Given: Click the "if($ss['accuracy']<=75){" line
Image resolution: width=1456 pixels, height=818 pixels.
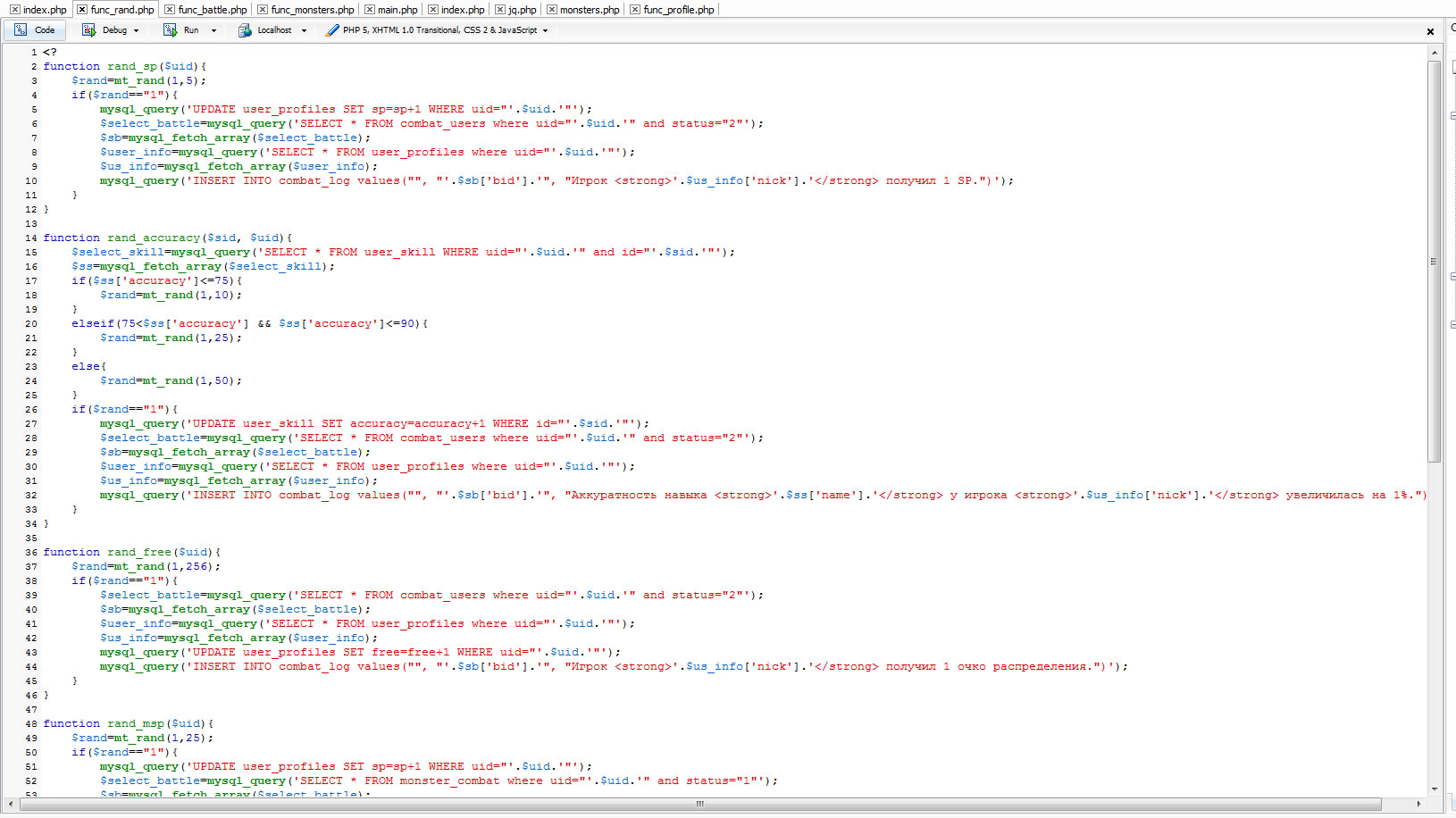Looking at the screenshot, I should point(157,280).
